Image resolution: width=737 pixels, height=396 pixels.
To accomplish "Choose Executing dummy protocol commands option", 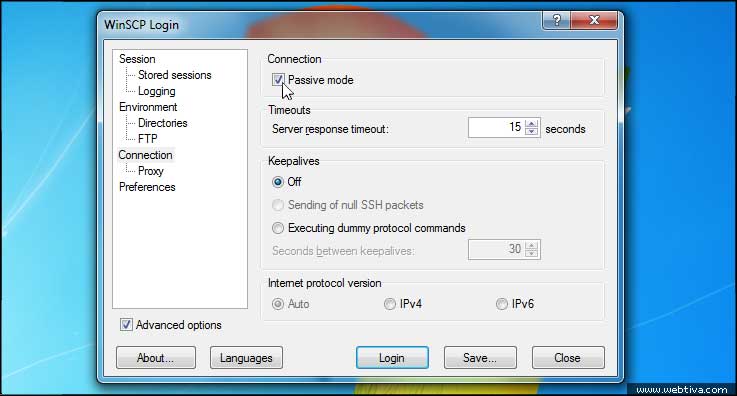I will pyautogui.click(x=278, y=228).
